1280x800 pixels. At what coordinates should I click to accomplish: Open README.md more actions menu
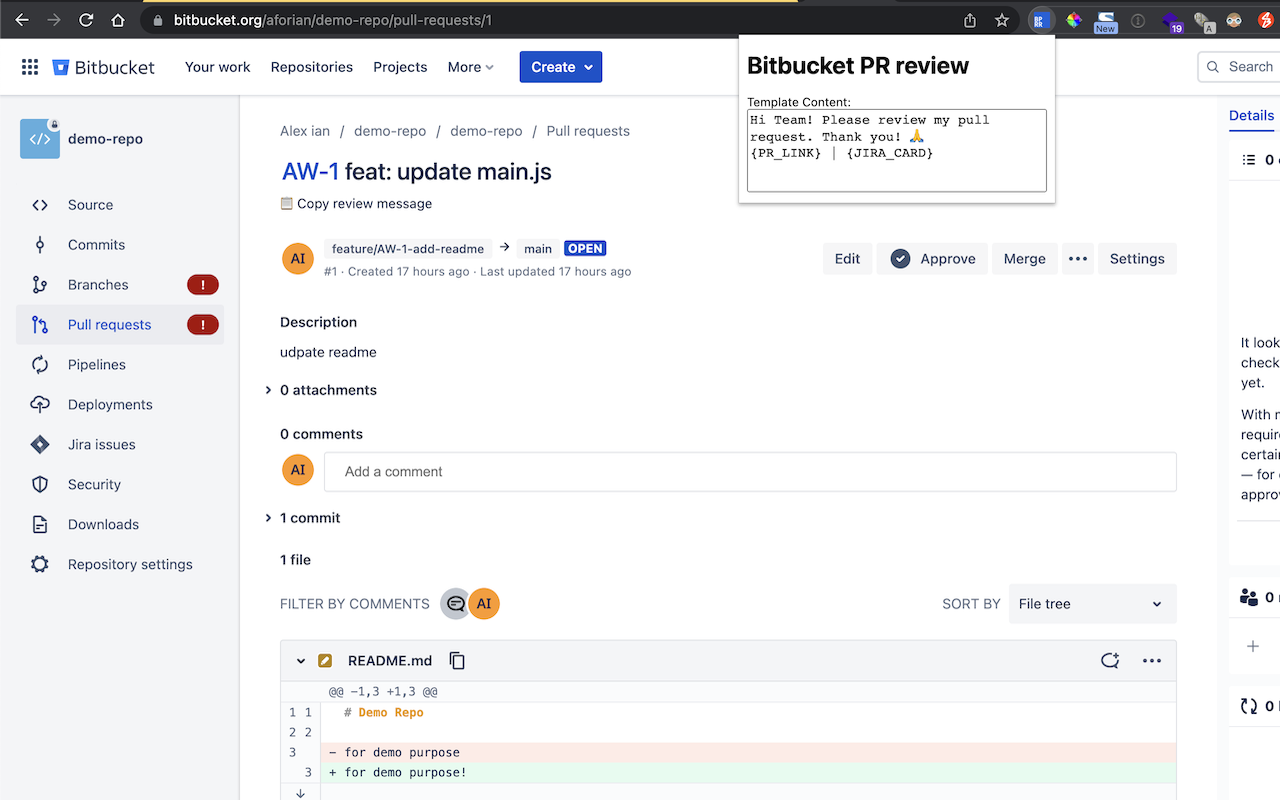pos(1152,661)
